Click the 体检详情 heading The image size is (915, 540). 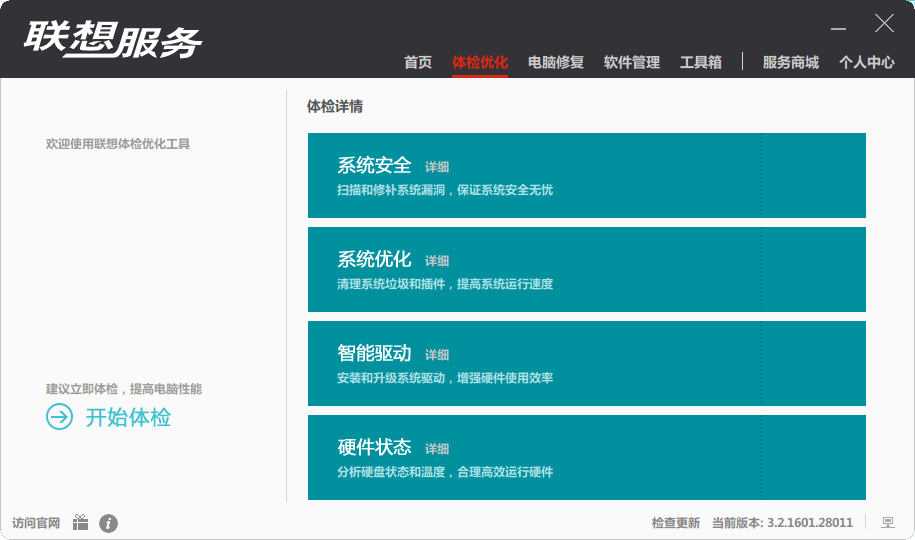coord(335,106)
